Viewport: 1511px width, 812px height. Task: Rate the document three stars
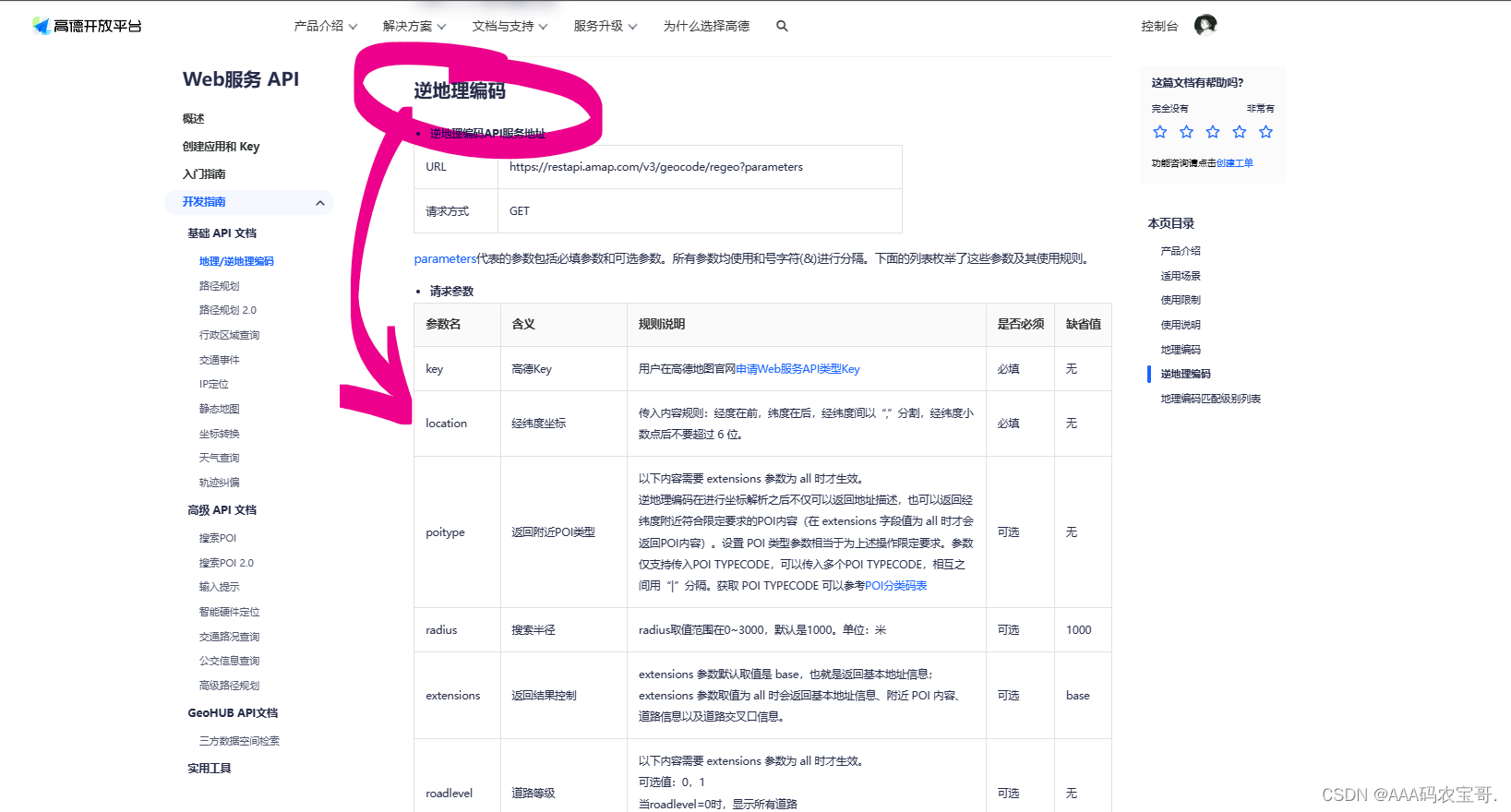(x=1213, y=132)
